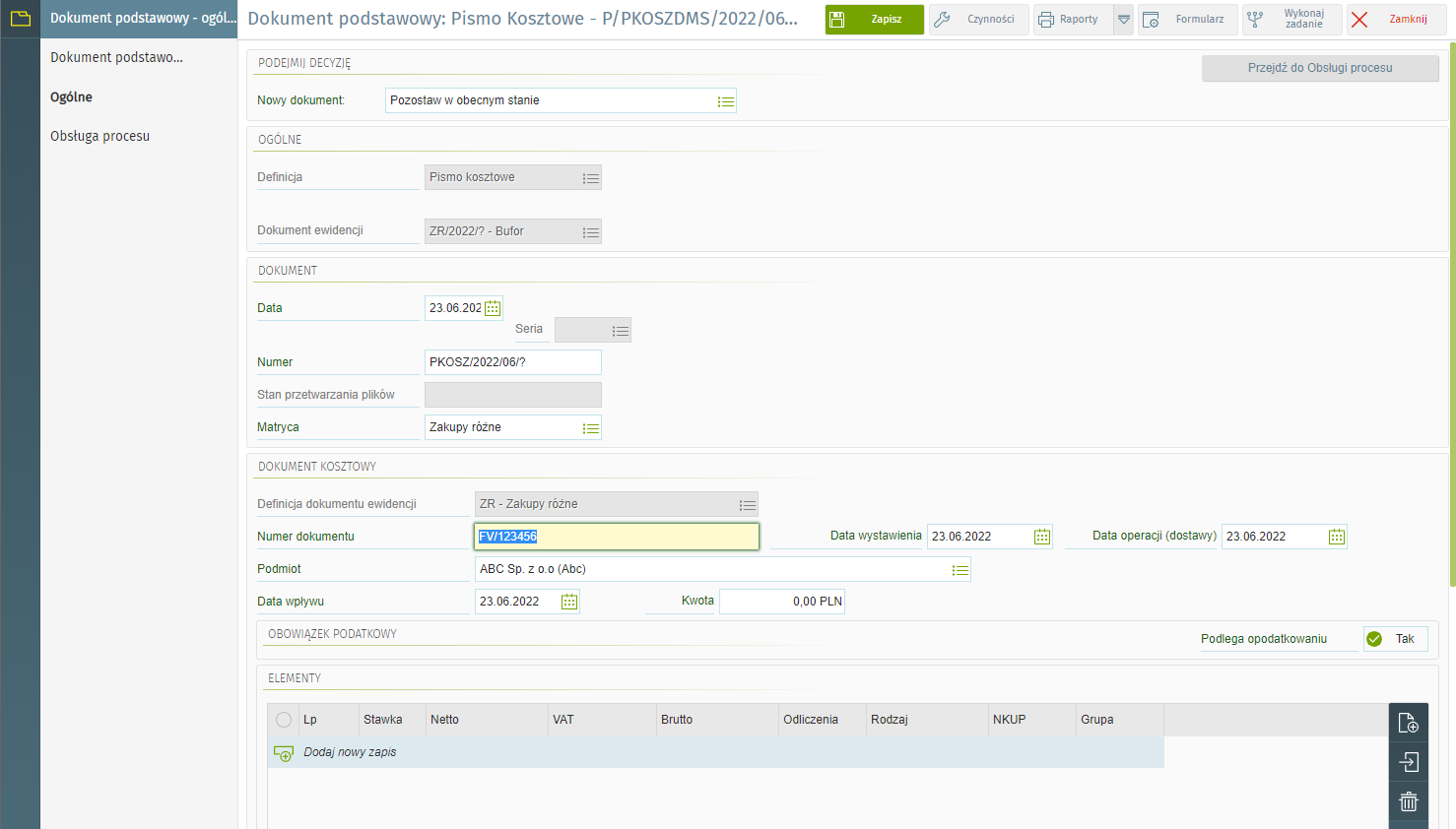Expand the Raporty dropdown arrow
The image size is (1456, 829).
pyautogui.click(x=1123, y=20)
